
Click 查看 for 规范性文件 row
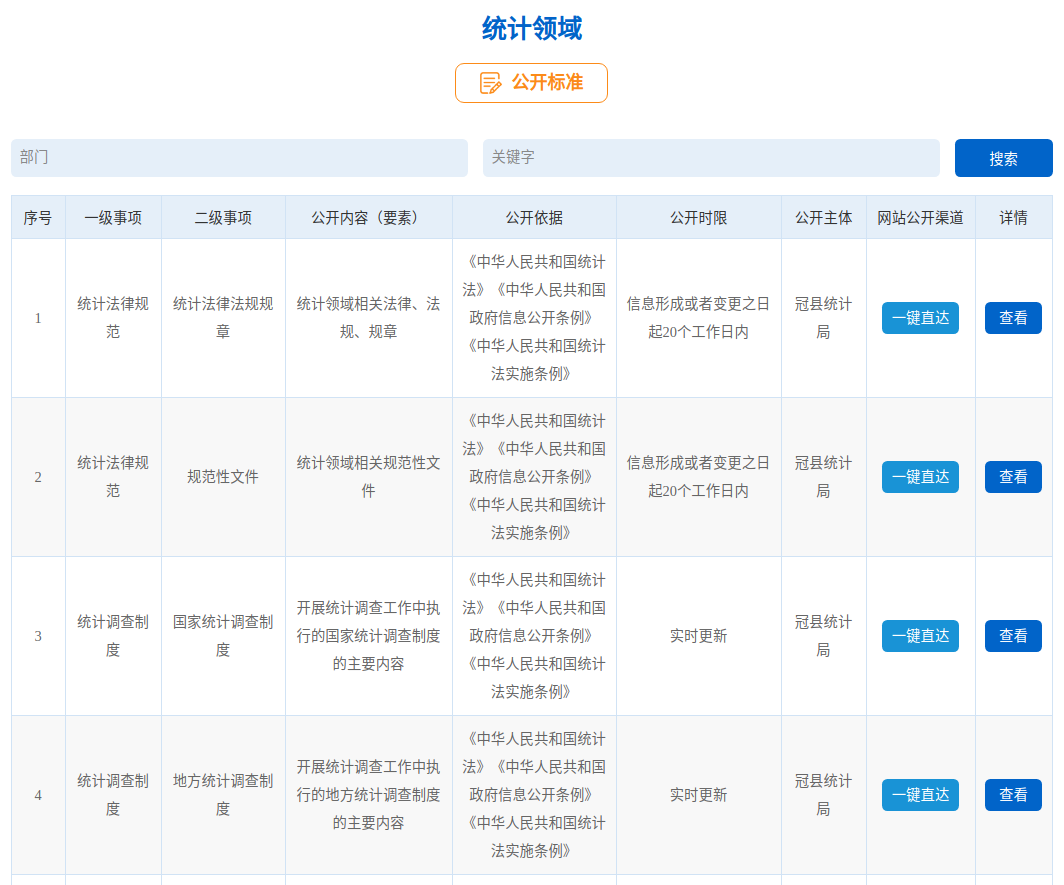1013,477
